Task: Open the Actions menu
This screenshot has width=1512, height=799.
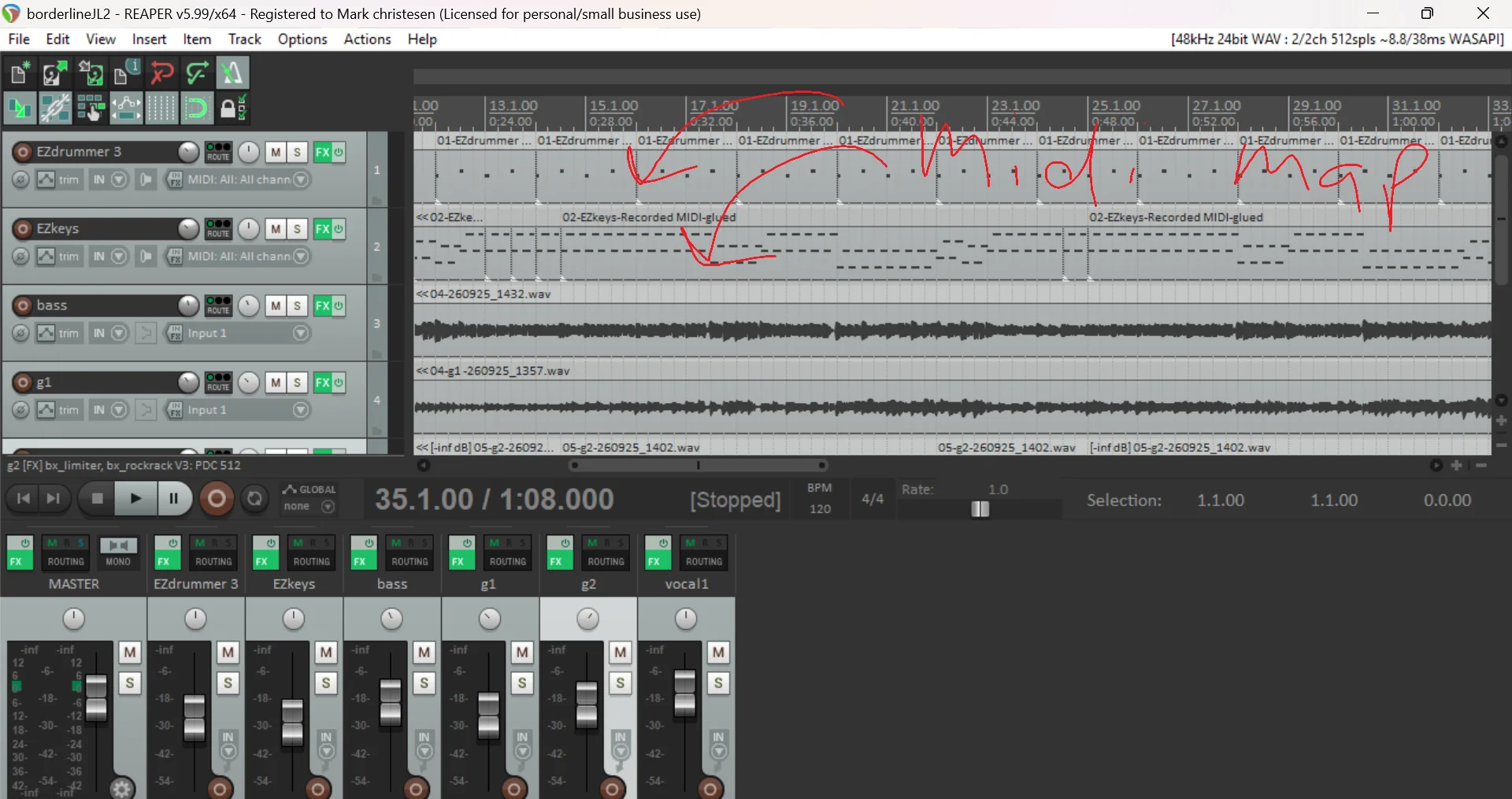Action: (367, 39)
